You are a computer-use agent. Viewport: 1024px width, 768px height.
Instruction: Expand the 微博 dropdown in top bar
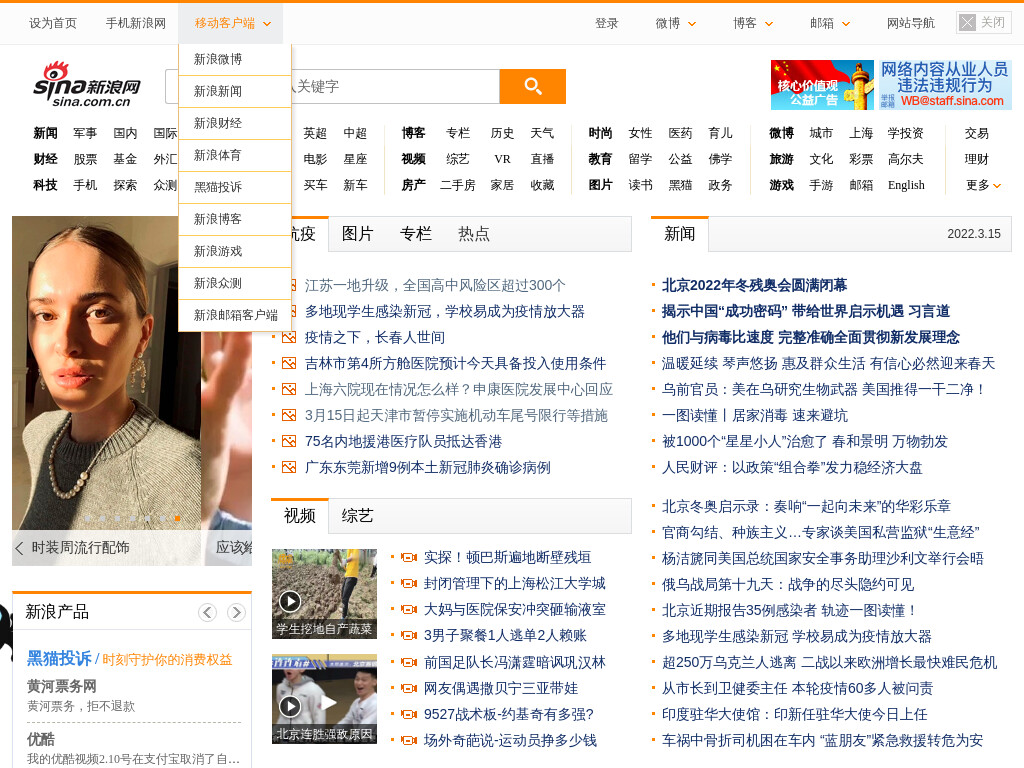(x=675, y=24)
